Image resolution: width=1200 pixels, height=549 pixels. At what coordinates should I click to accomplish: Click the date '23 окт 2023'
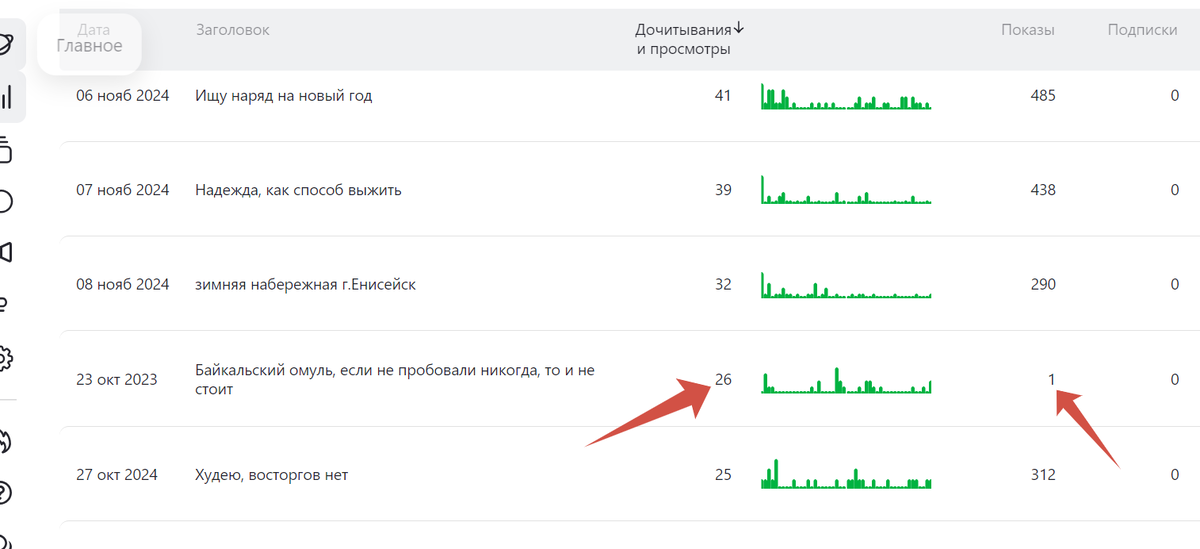click(116, 379)
